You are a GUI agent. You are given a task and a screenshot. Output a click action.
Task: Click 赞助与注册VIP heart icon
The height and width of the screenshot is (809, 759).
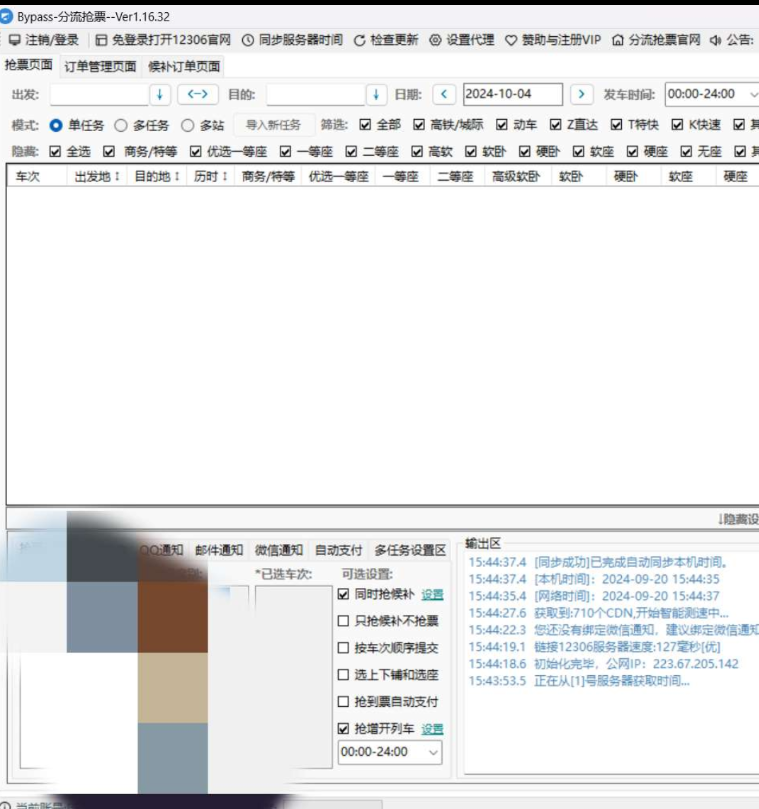pyautogui.click(x=511, y=40)
